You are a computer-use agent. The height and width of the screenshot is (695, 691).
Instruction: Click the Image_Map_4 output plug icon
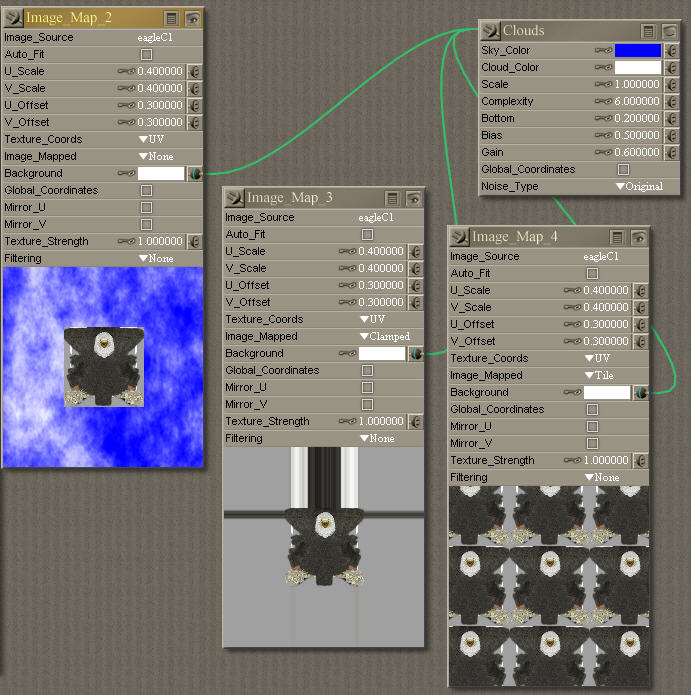pos(460,237)
